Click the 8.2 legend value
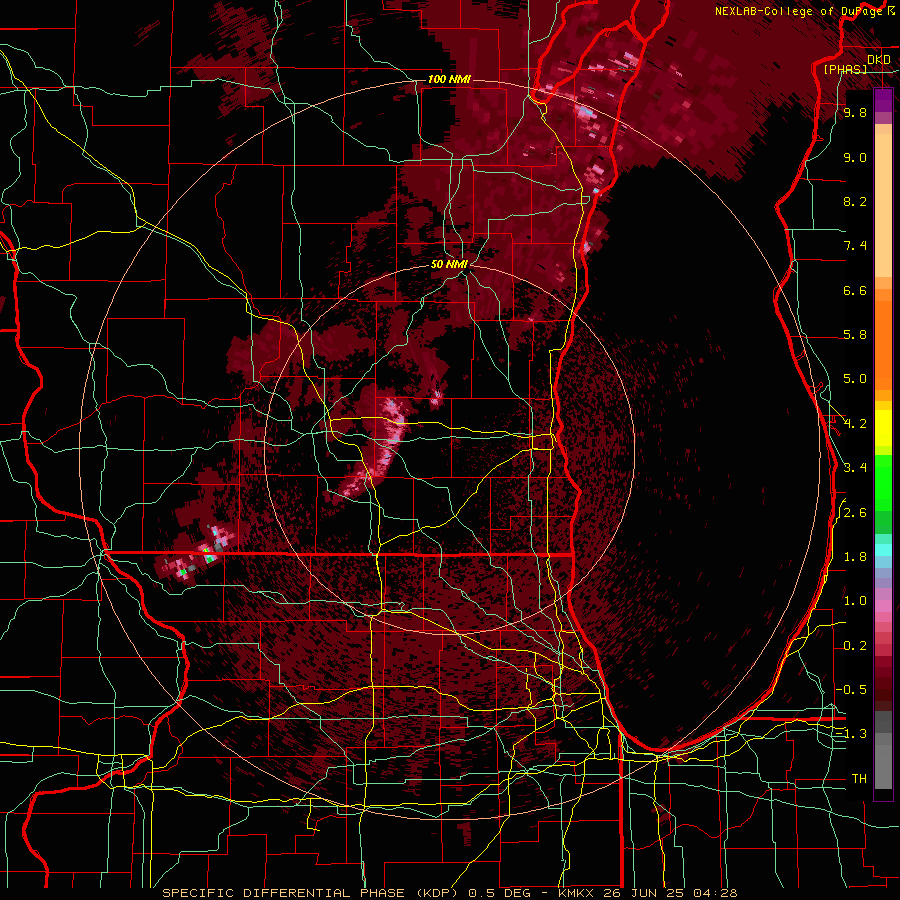Viewport: 900px width, 900px height. (855, 201)
